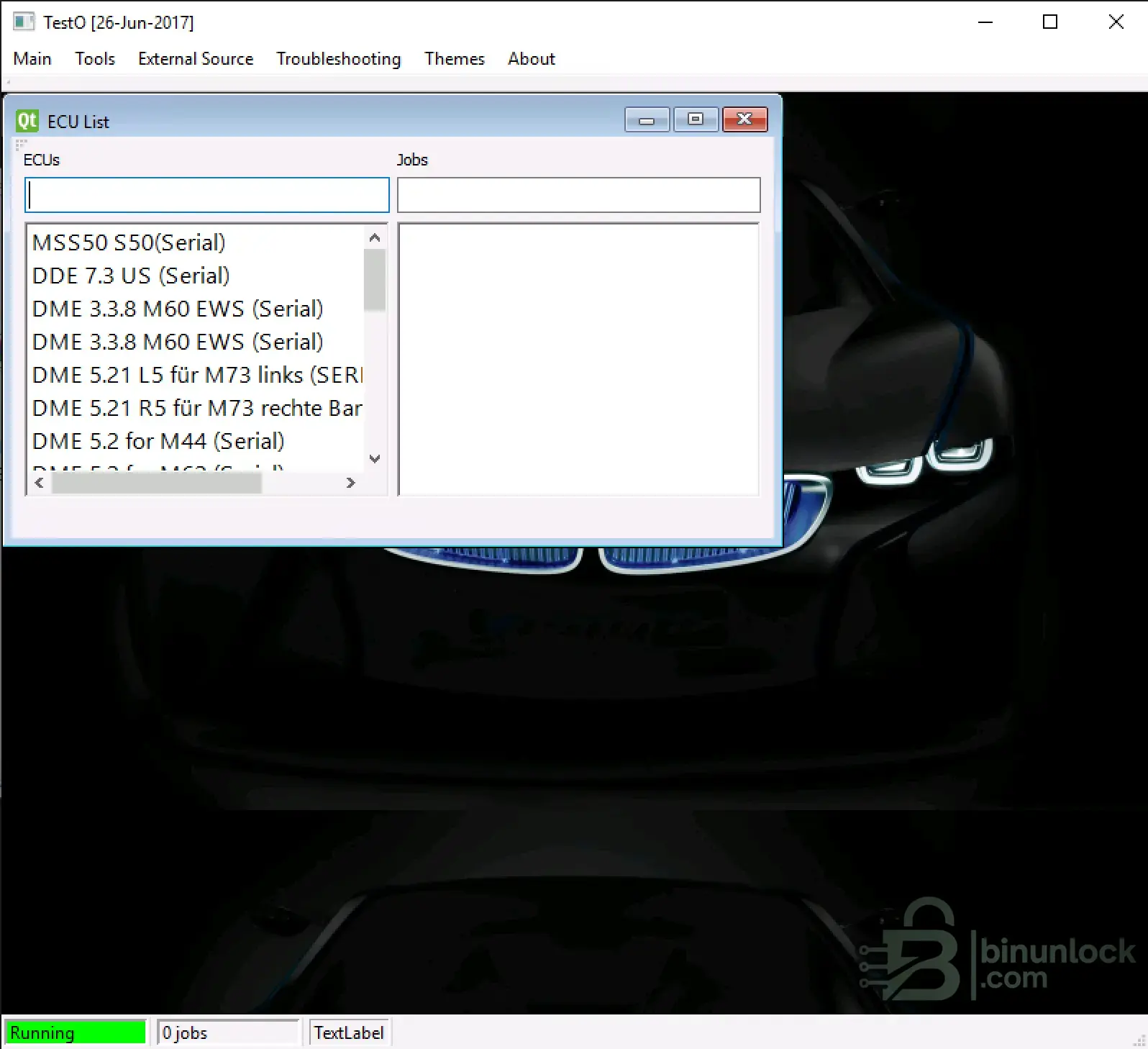
Task: Select the second DME 3.3.8 M60 EWS entry
Action: 196,342
